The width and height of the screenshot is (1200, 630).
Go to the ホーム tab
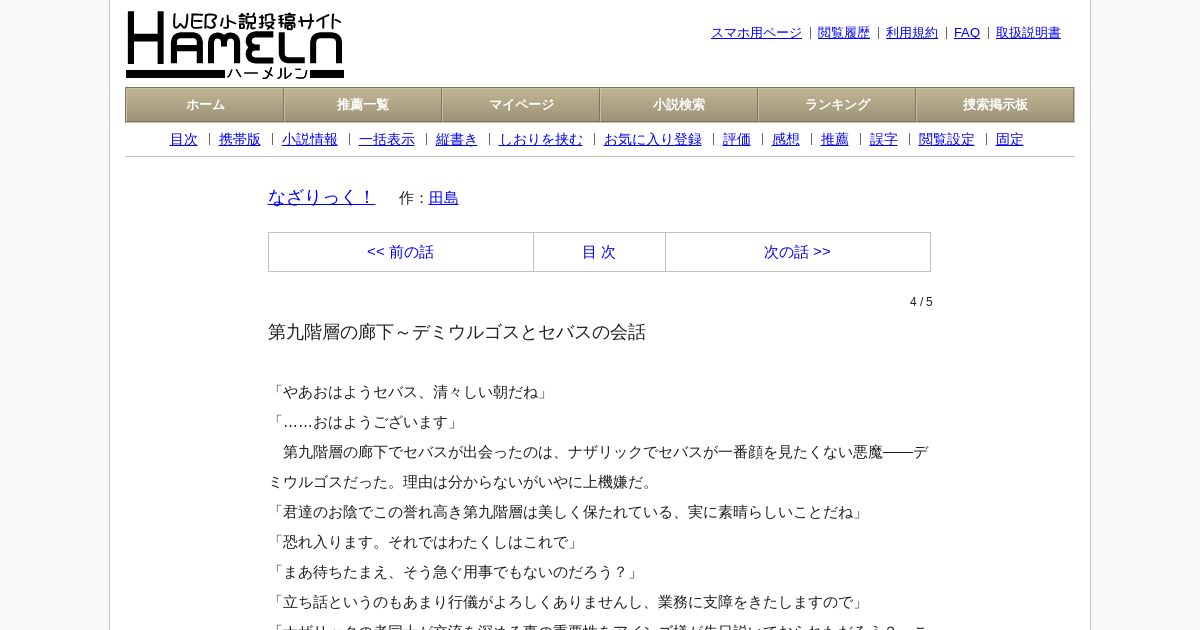[205, 105]
